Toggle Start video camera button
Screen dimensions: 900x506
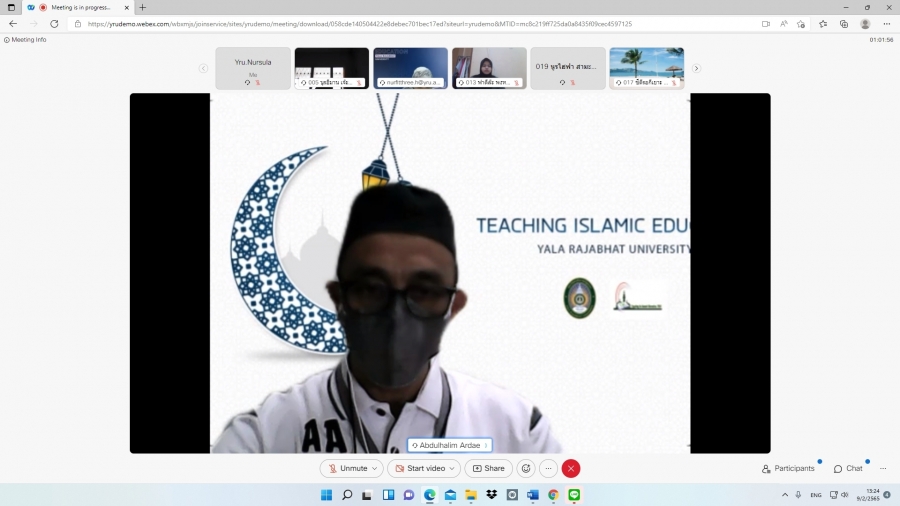coord(419,468)
